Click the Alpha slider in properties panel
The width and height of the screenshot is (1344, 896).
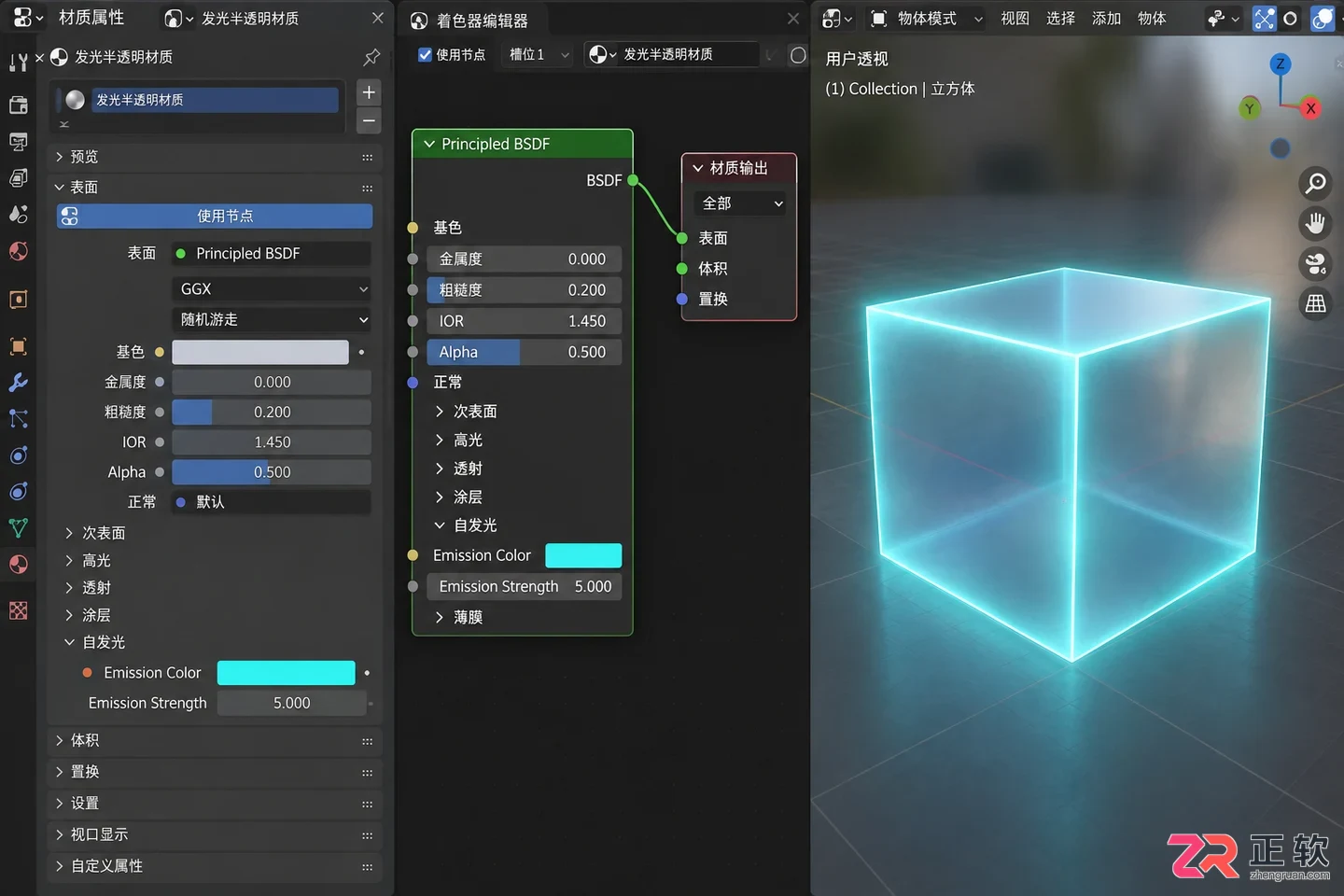pyautogui.click(x=272, y=472)
